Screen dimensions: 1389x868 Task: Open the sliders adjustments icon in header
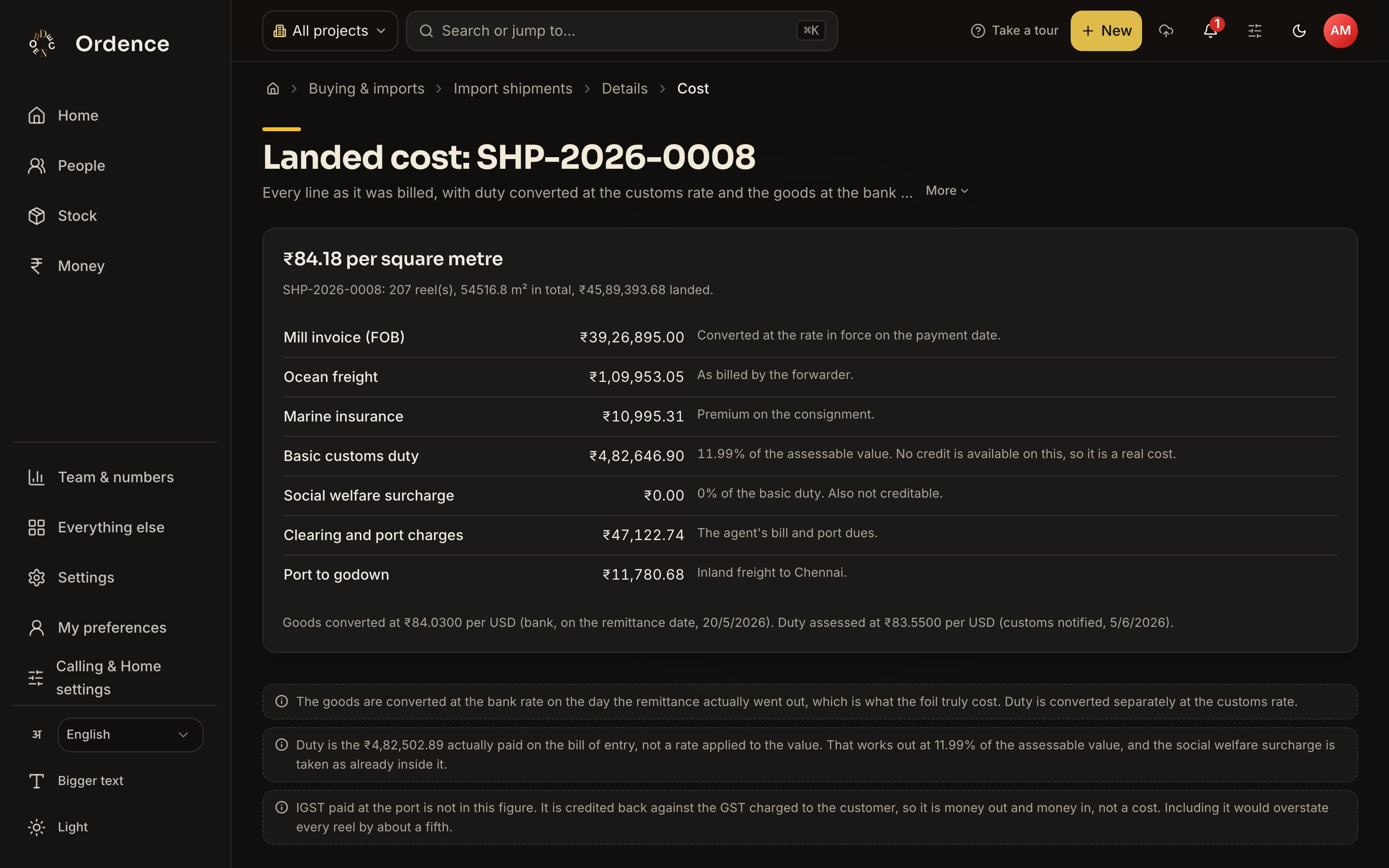(x=1255, y=31)
